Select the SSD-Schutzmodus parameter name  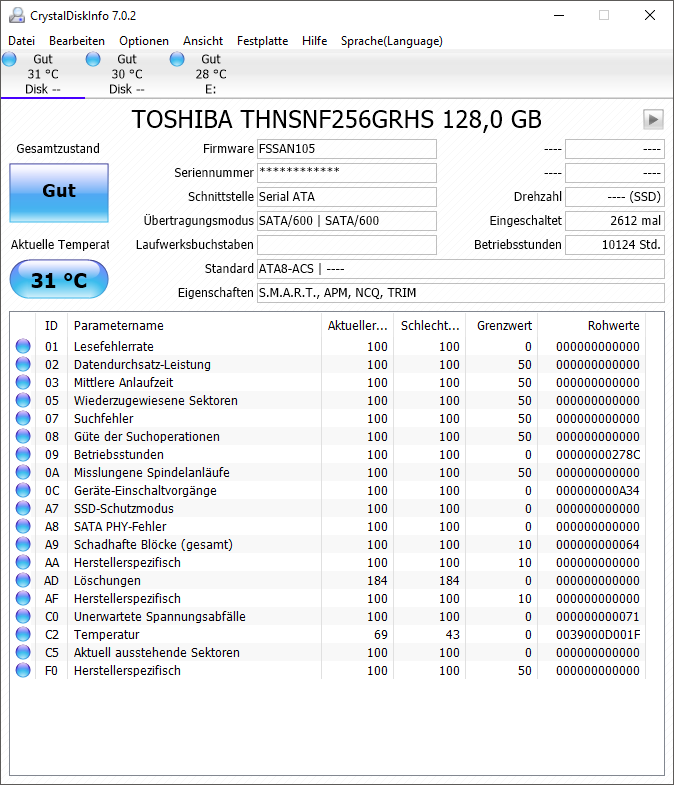pyautogui.click(x=124, y=509)
